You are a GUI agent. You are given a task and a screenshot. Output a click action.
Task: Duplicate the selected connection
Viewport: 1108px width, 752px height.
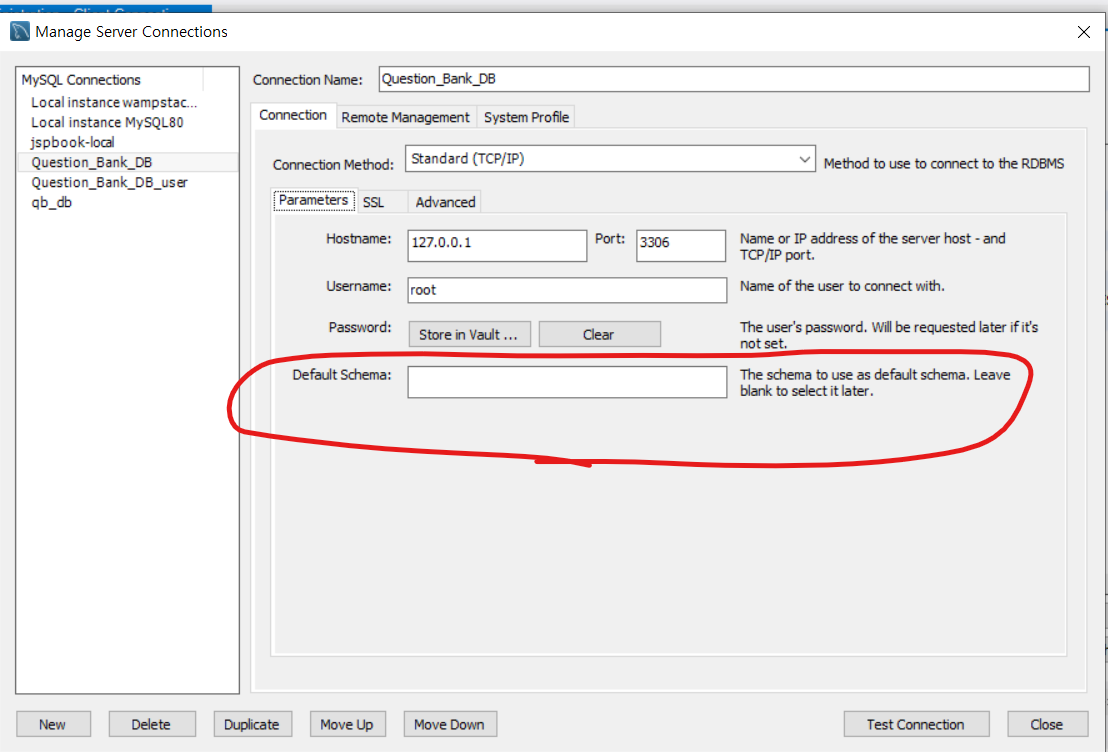[252, 724]
